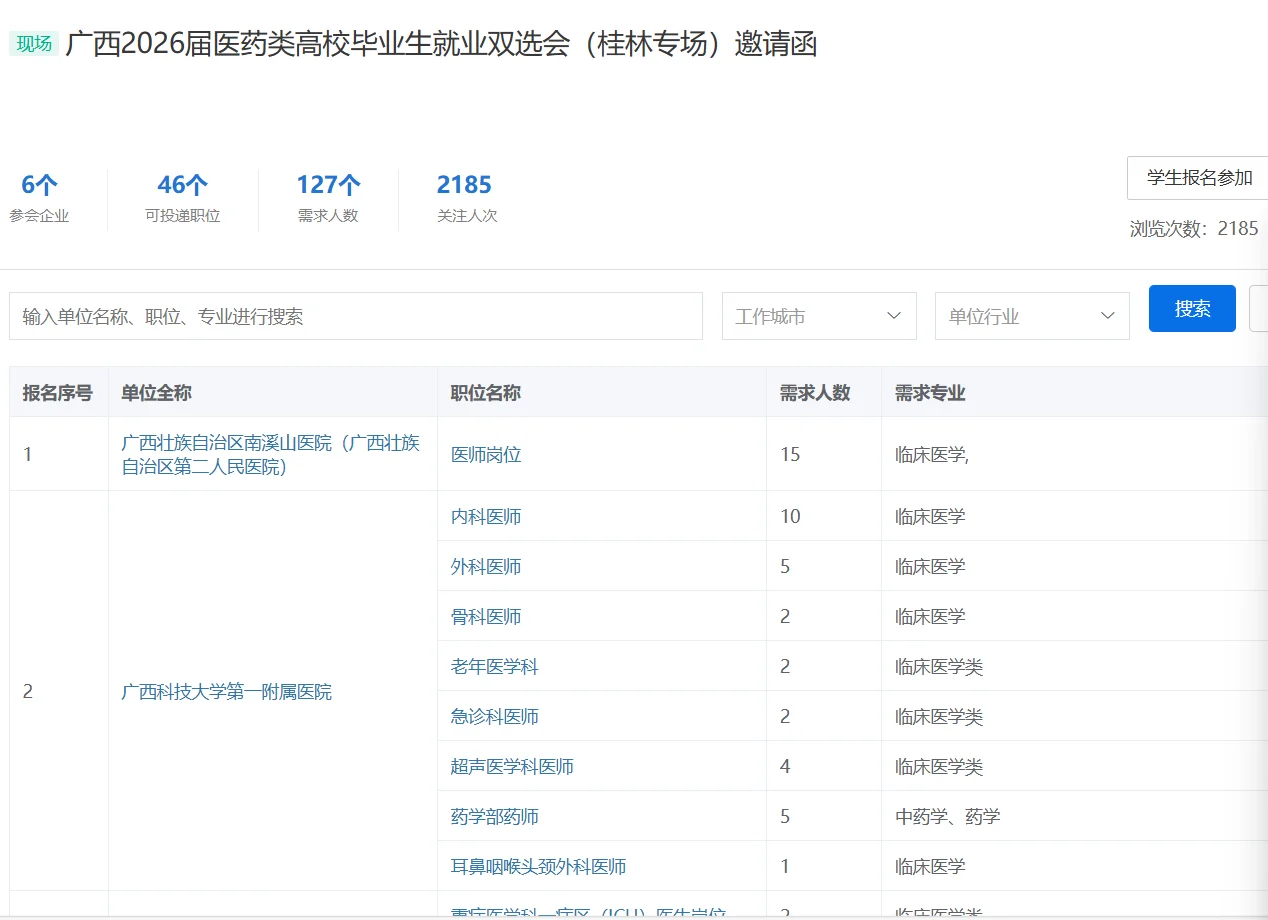Open the 药学部药师 position link

pyautogui.click(x=494, y=816)
